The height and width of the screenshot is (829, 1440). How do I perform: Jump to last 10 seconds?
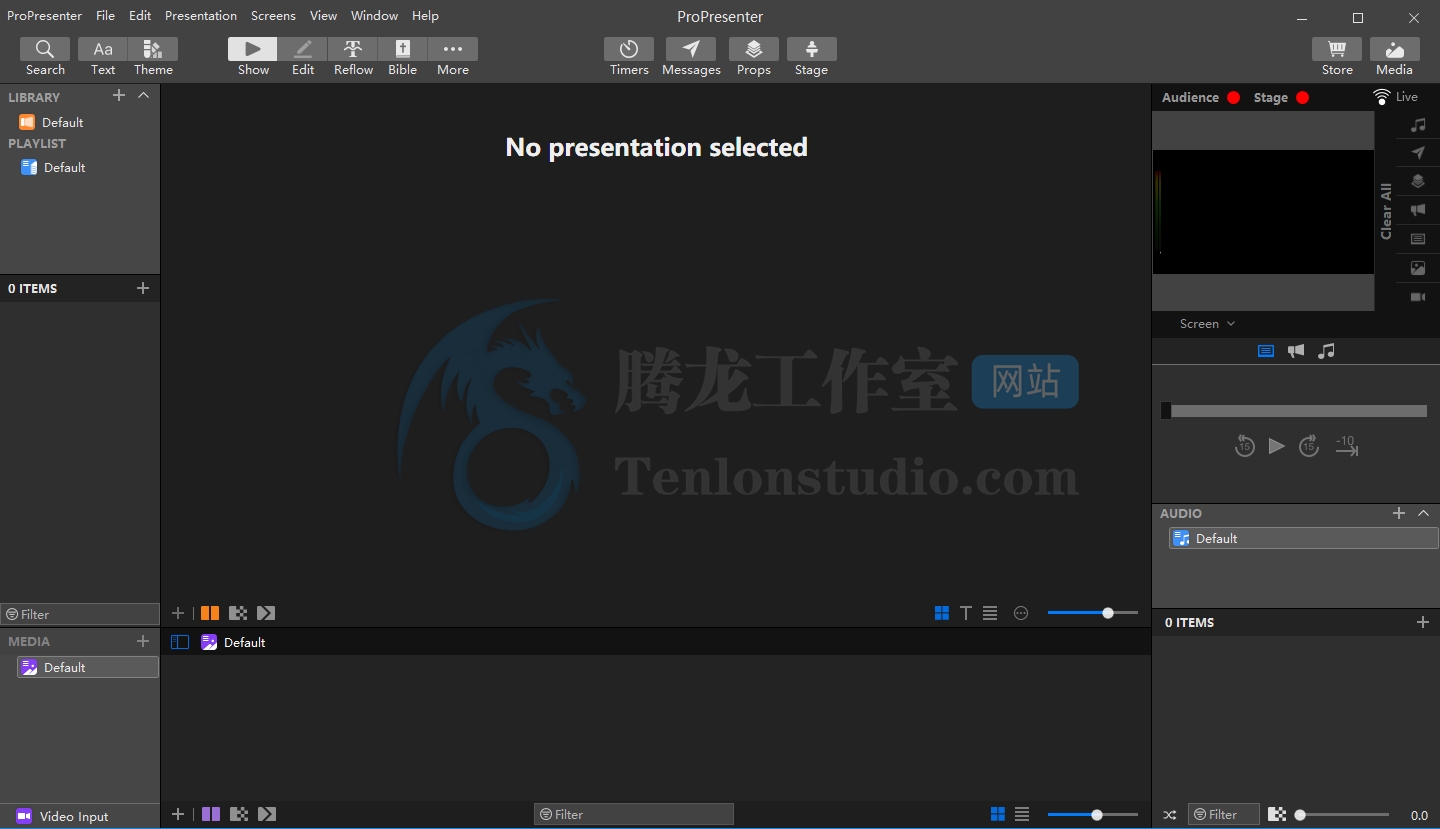[x=1346, y=446]
